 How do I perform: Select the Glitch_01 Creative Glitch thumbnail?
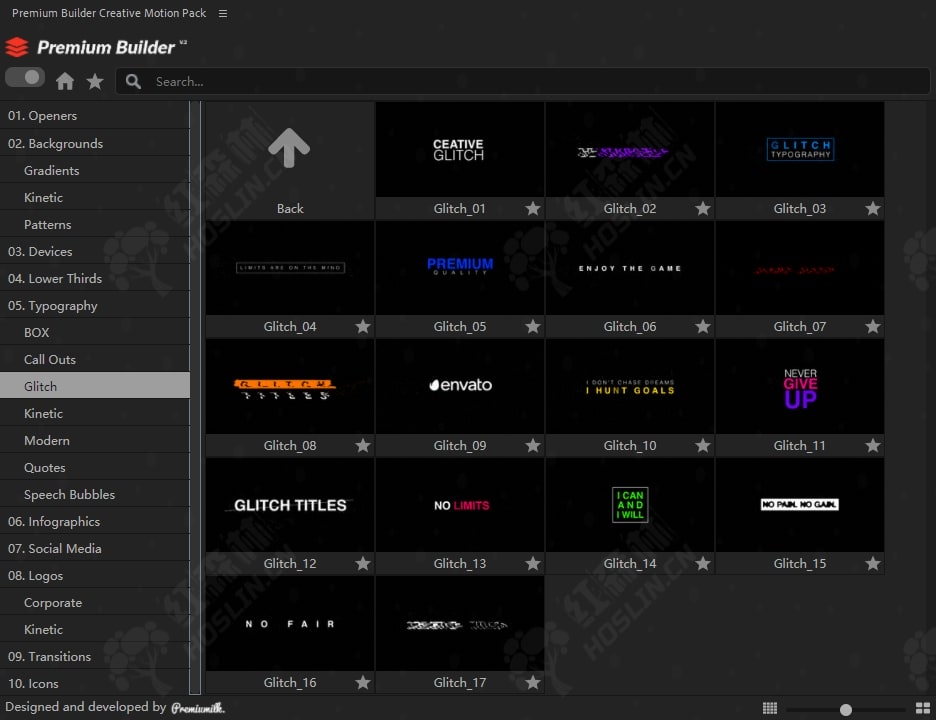(460, 149)
